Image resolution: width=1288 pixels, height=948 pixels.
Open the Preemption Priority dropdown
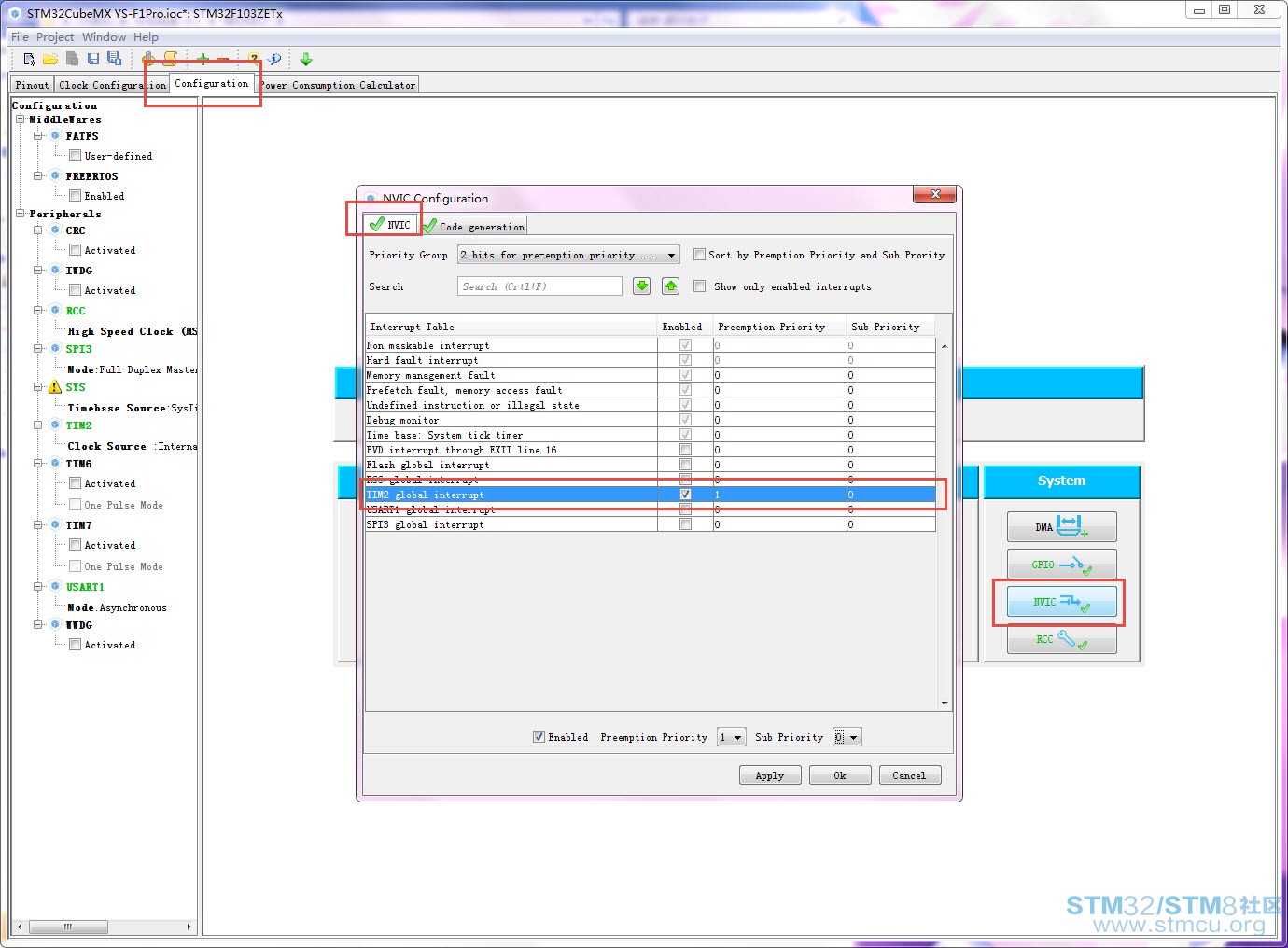tap(732, 737)
